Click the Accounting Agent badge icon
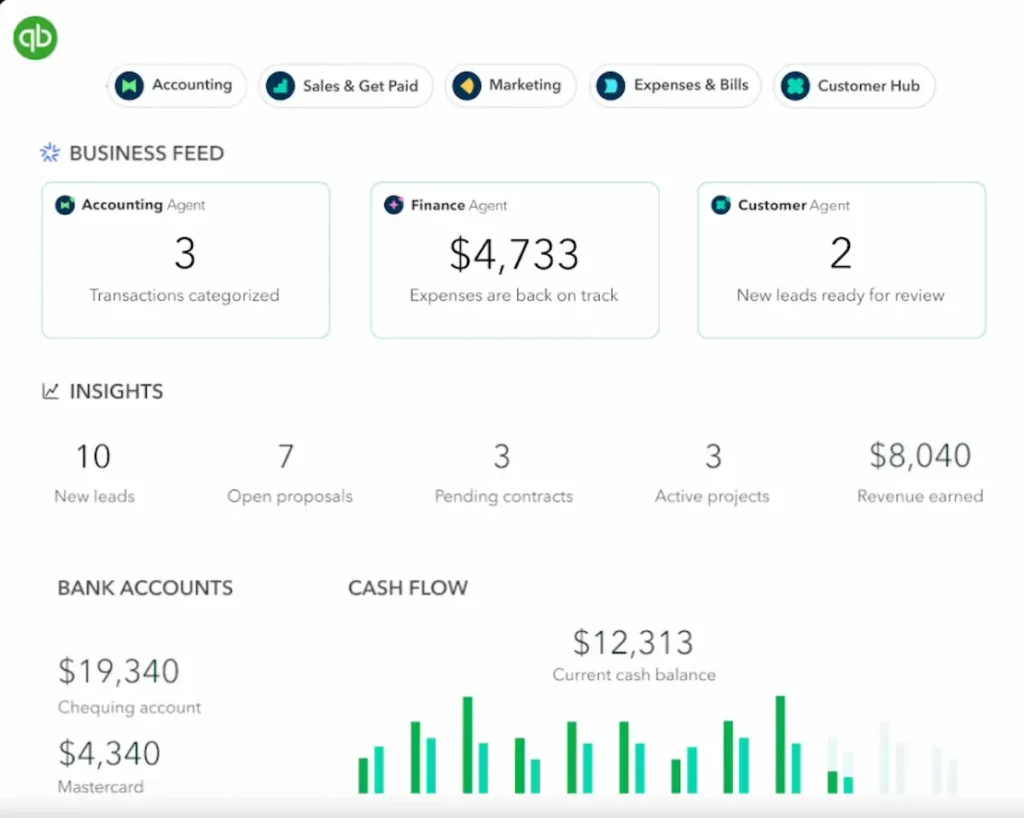The height and width of the screenshot is (818, 1024). pos(67,205)
